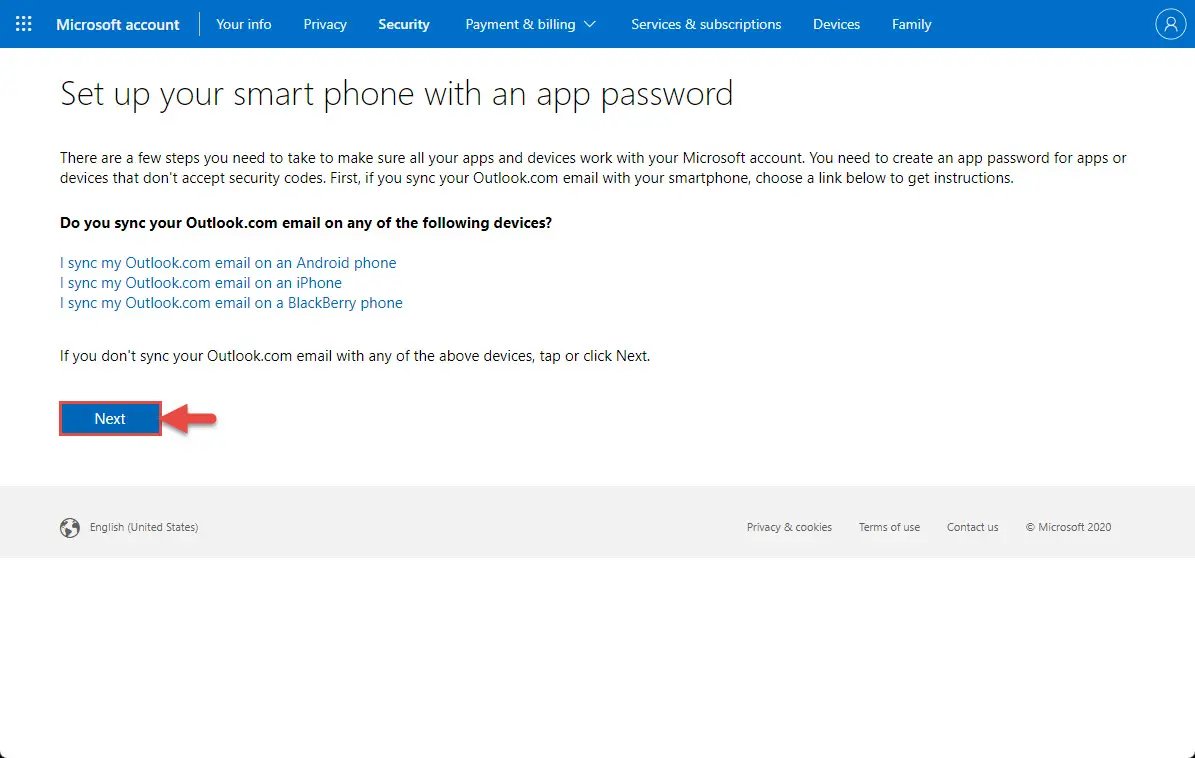The width and height of the screenshot is (1195, 758).
Task: Open Services & subscriptions page
Action: point(706,24)
